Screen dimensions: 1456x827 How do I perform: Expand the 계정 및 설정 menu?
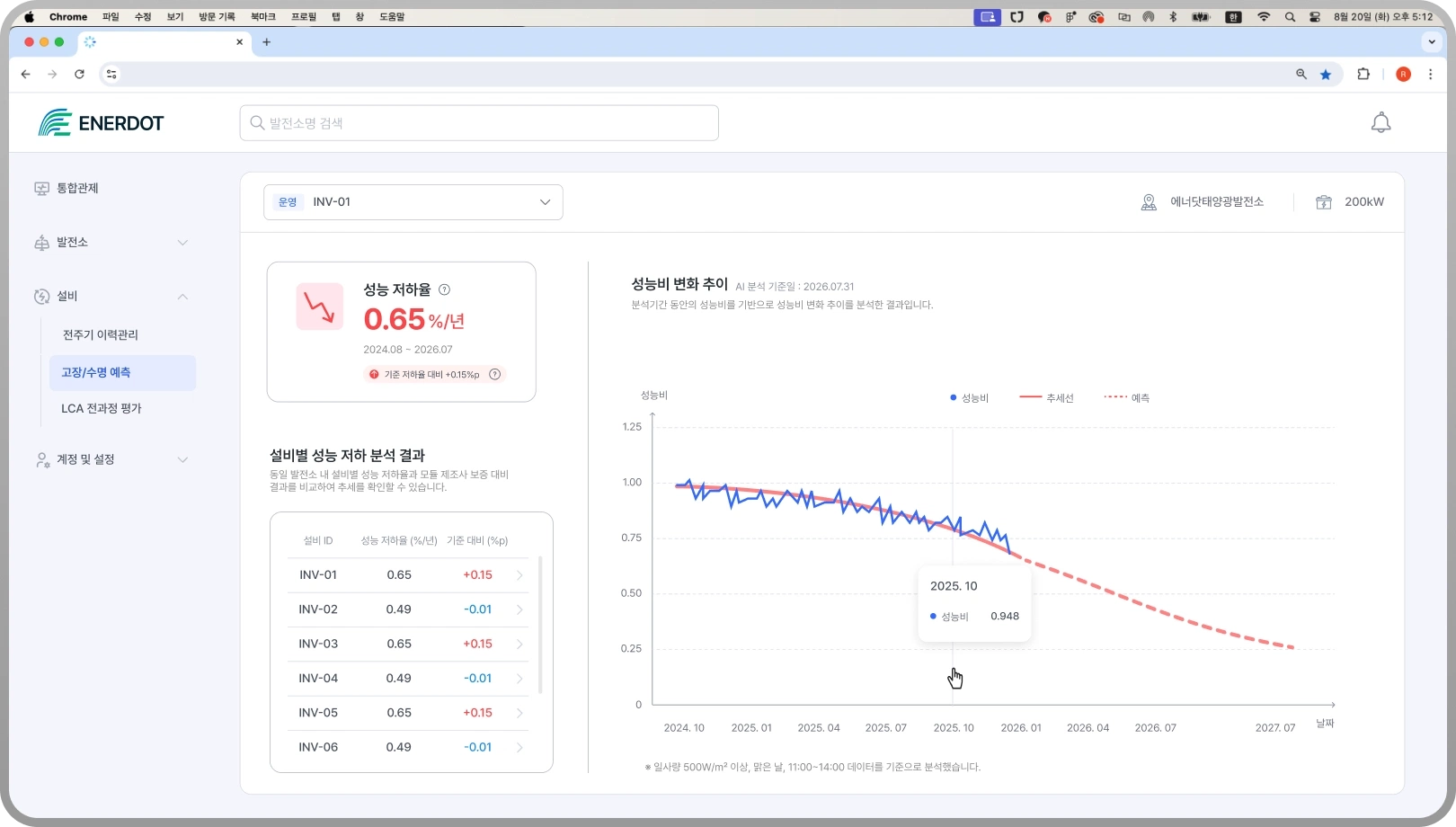182,459
